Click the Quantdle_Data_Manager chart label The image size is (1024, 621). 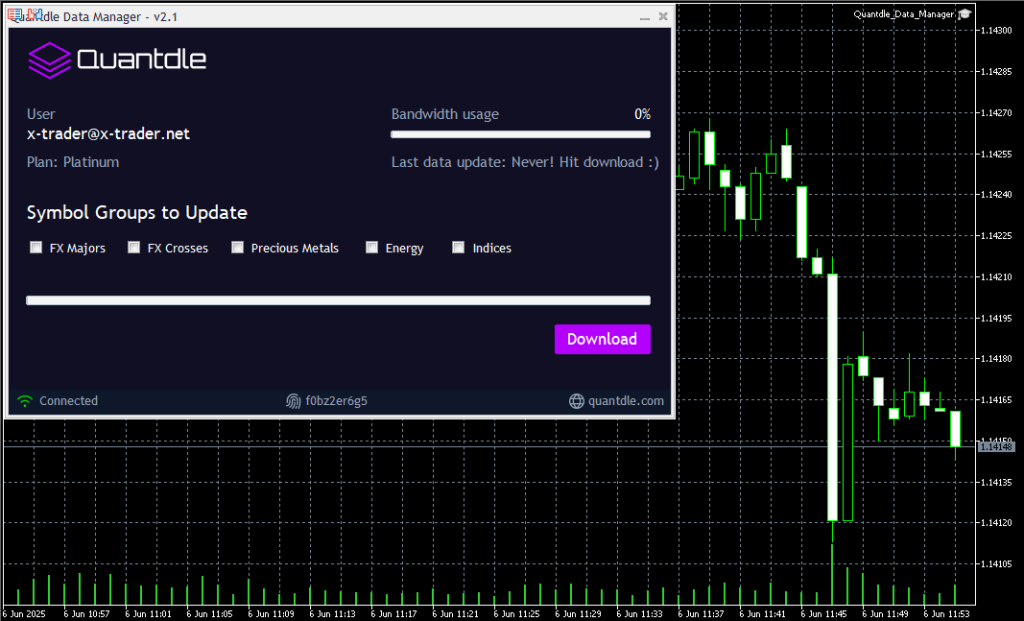[x=904, y=14]
